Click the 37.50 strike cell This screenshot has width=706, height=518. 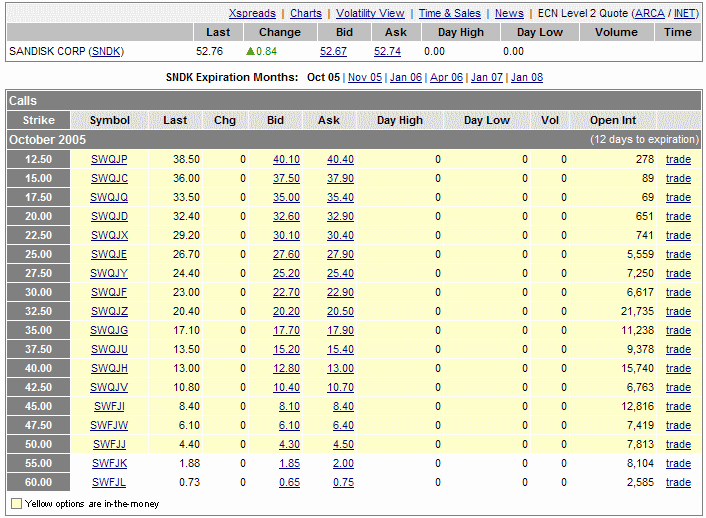(x=38, y=349)
